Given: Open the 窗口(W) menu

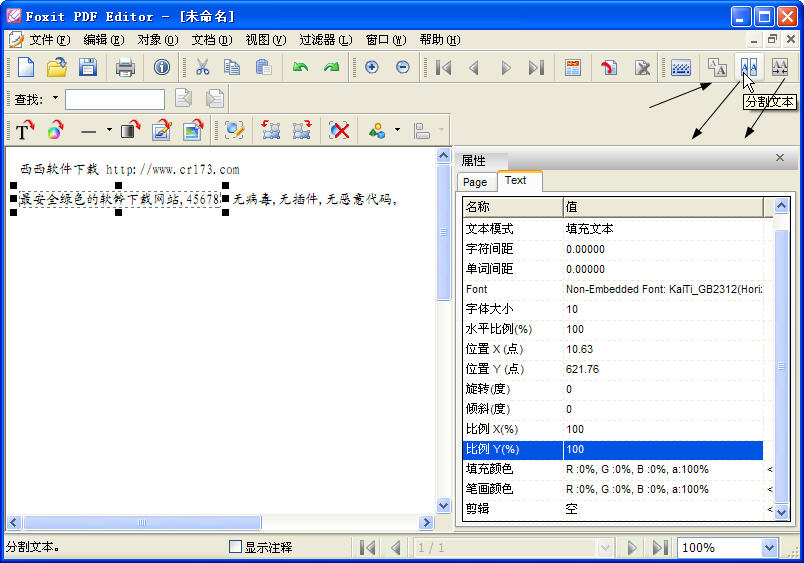Looking at the screenshot, I should click(x=386, y=39).
